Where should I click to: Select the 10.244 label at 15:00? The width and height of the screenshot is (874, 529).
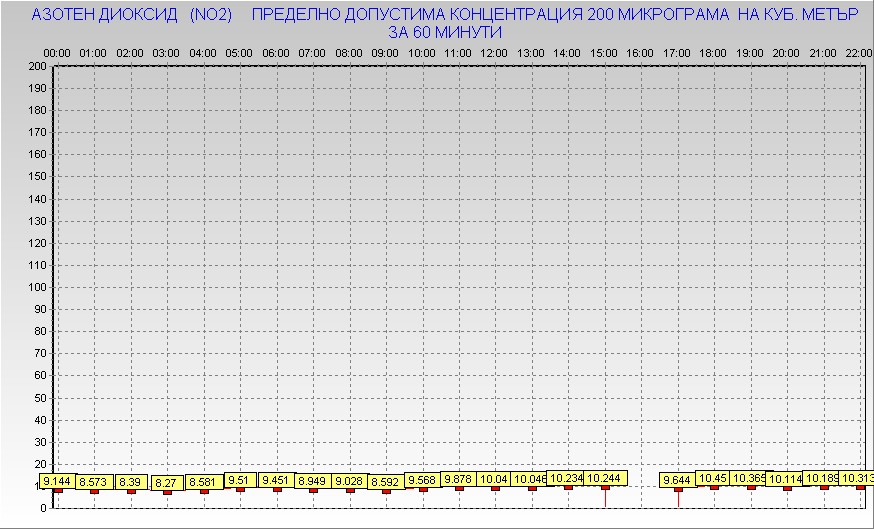pyautogui.click(x=604, y=479)
